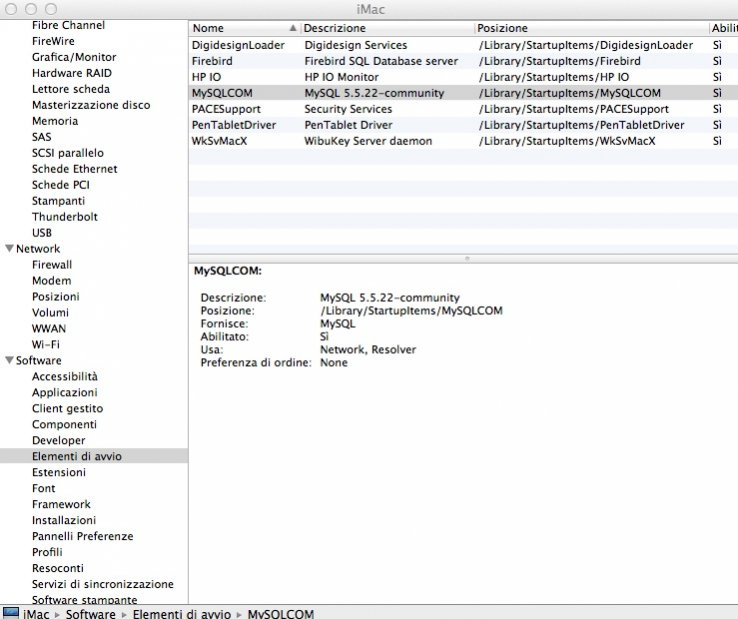Click /Library/StartupItems/PenTabletDriver path cell
738x619 pixels.
point(581,125)
